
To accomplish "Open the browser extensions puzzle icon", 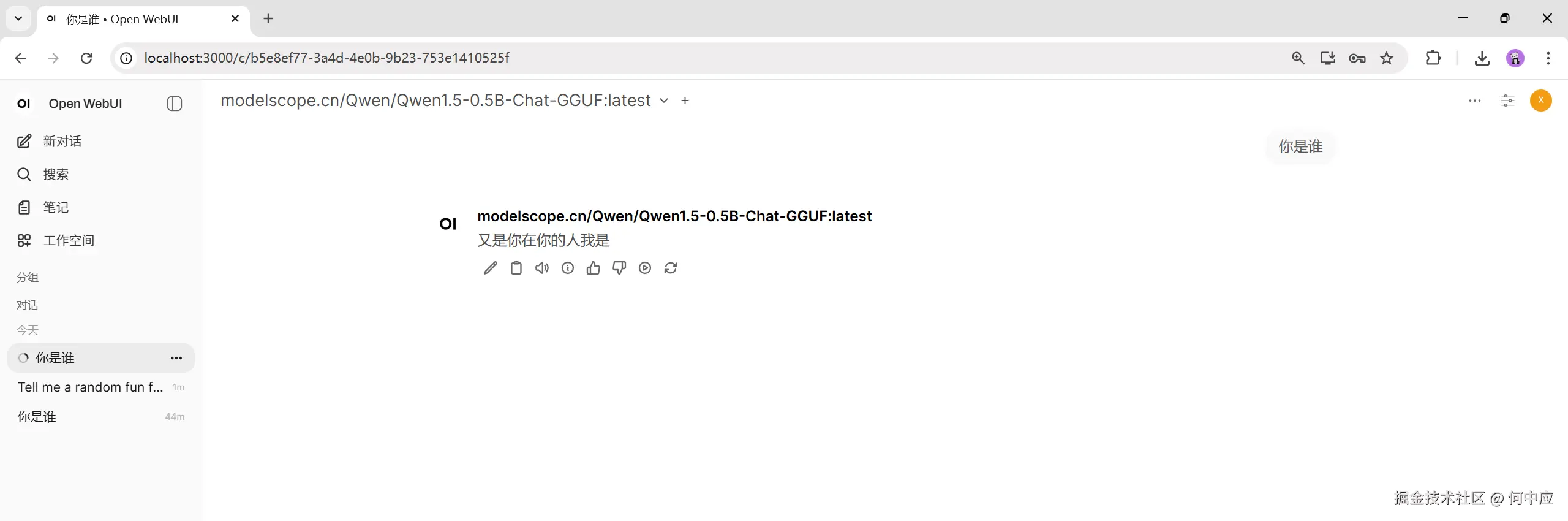I will coord(1433,58).
